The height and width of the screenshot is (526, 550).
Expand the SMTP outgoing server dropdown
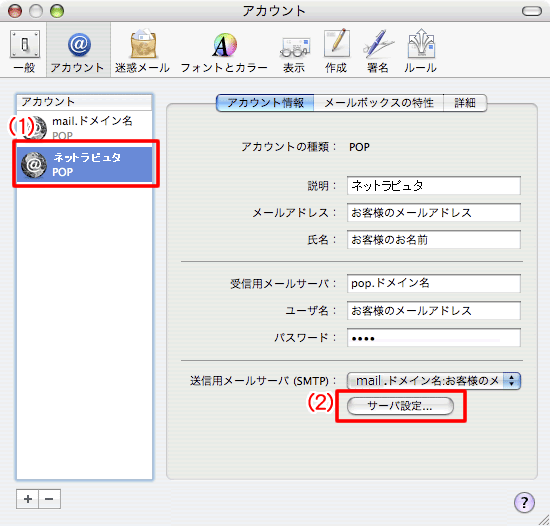tap(434, 381)
